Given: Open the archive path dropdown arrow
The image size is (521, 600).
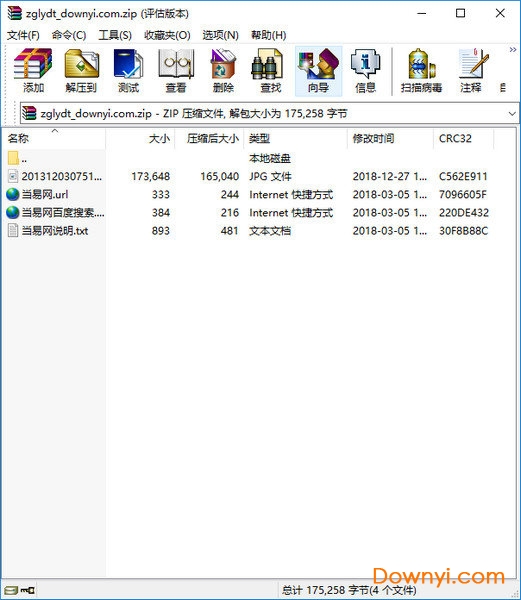Looking at the screenshot, I should pyautogui.click(x=512, y=114).
